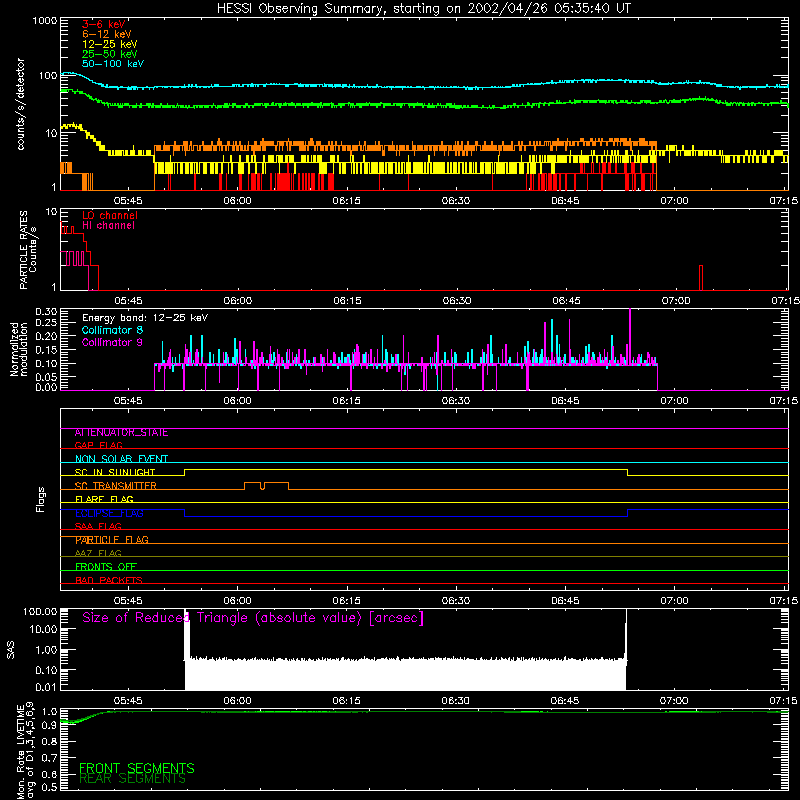This screenshot has width=800, height=800.
Task: Click the counts/s/detector axis label
Action: click(21, 104)
